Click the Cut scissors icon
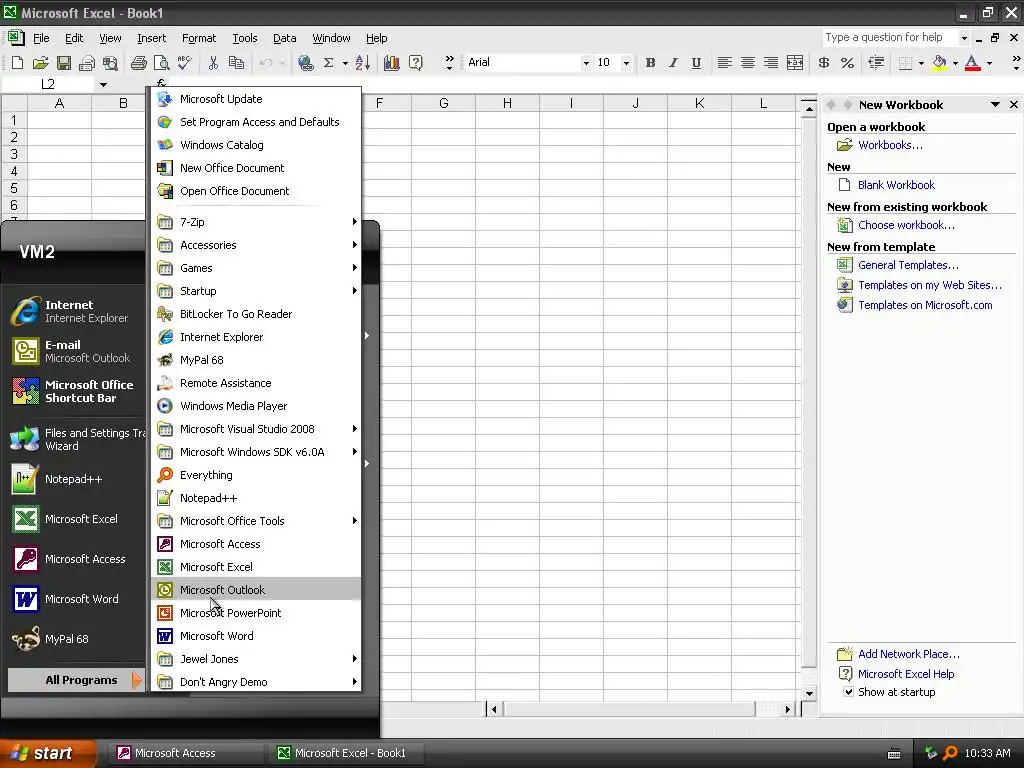Image resolution: width=1024 pixels, height=768 pixels. [x=213, y=63]
